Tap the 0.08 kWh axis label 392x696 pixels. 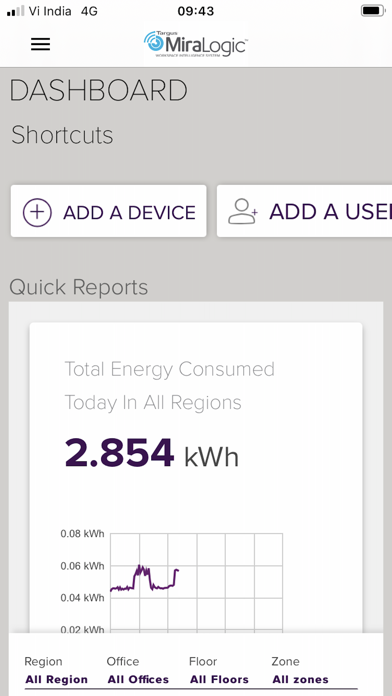point(83,534)
